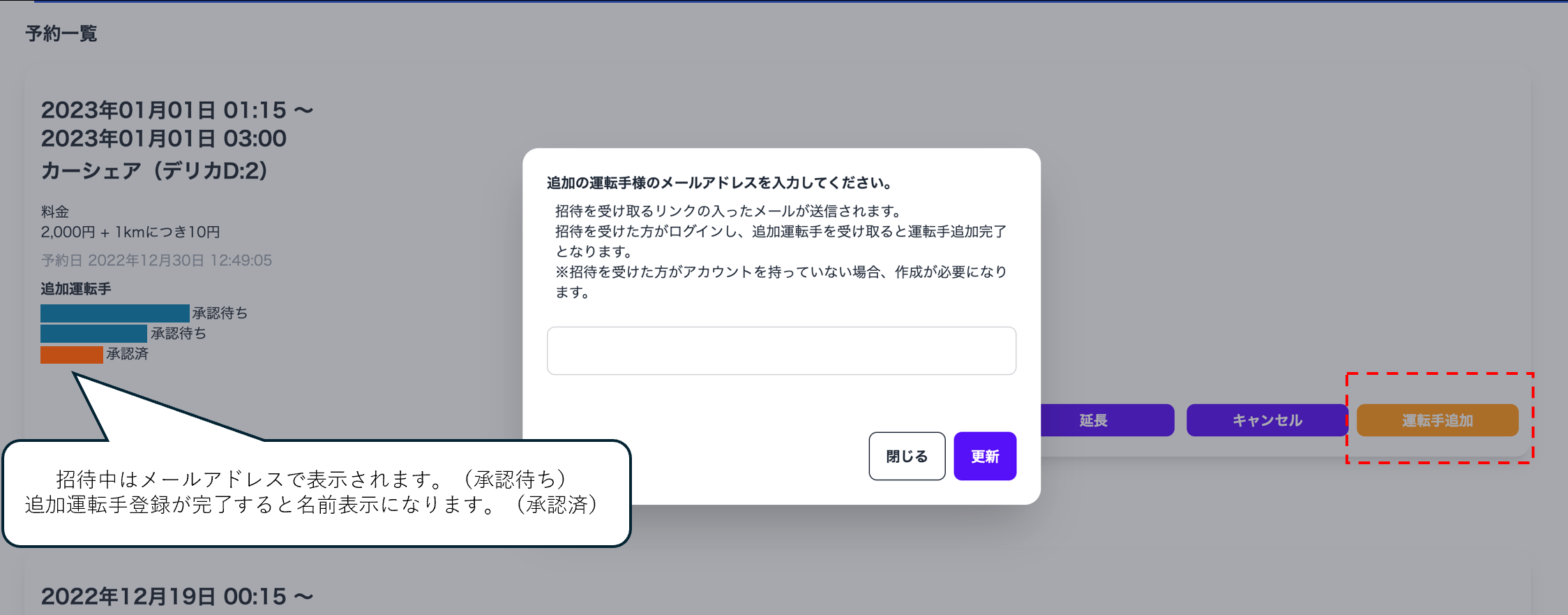Click the 2,000円 fee text
Screen dimensions: 1568x615
pyautogui.click(x=130, y=232)
